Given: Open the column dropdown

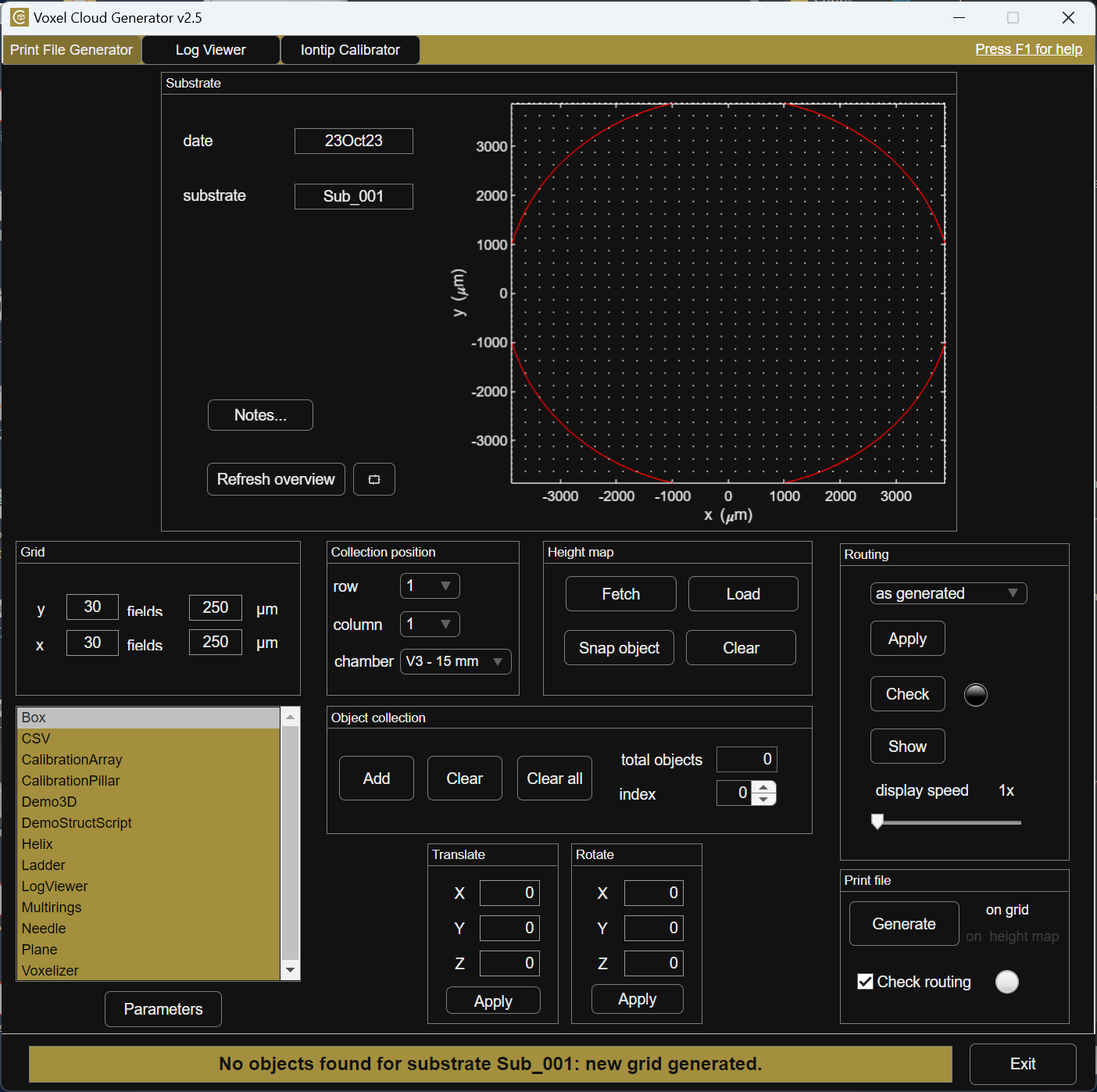Looking at the screenshot, I should (x=430, y=624).
